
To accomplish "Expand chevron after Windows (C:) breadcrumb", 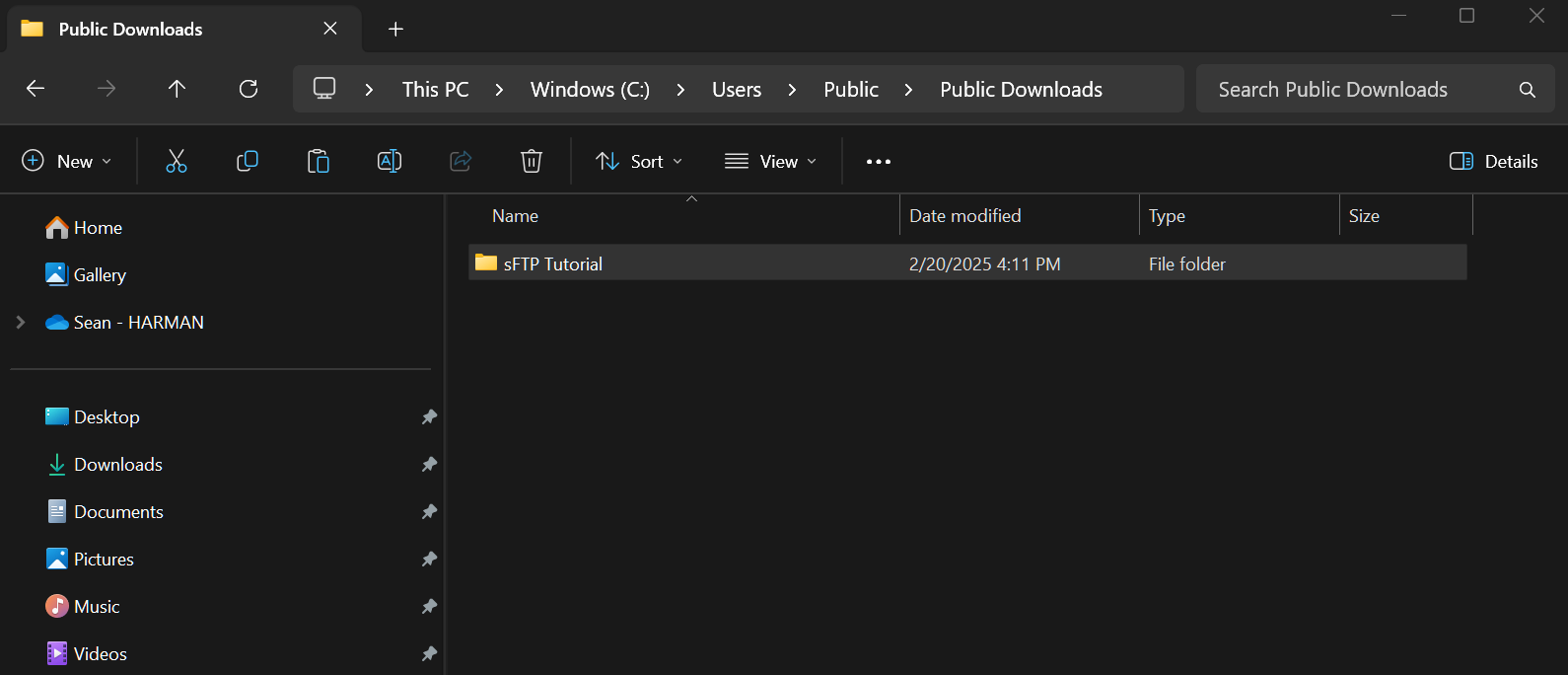I will tap(680, 90).
